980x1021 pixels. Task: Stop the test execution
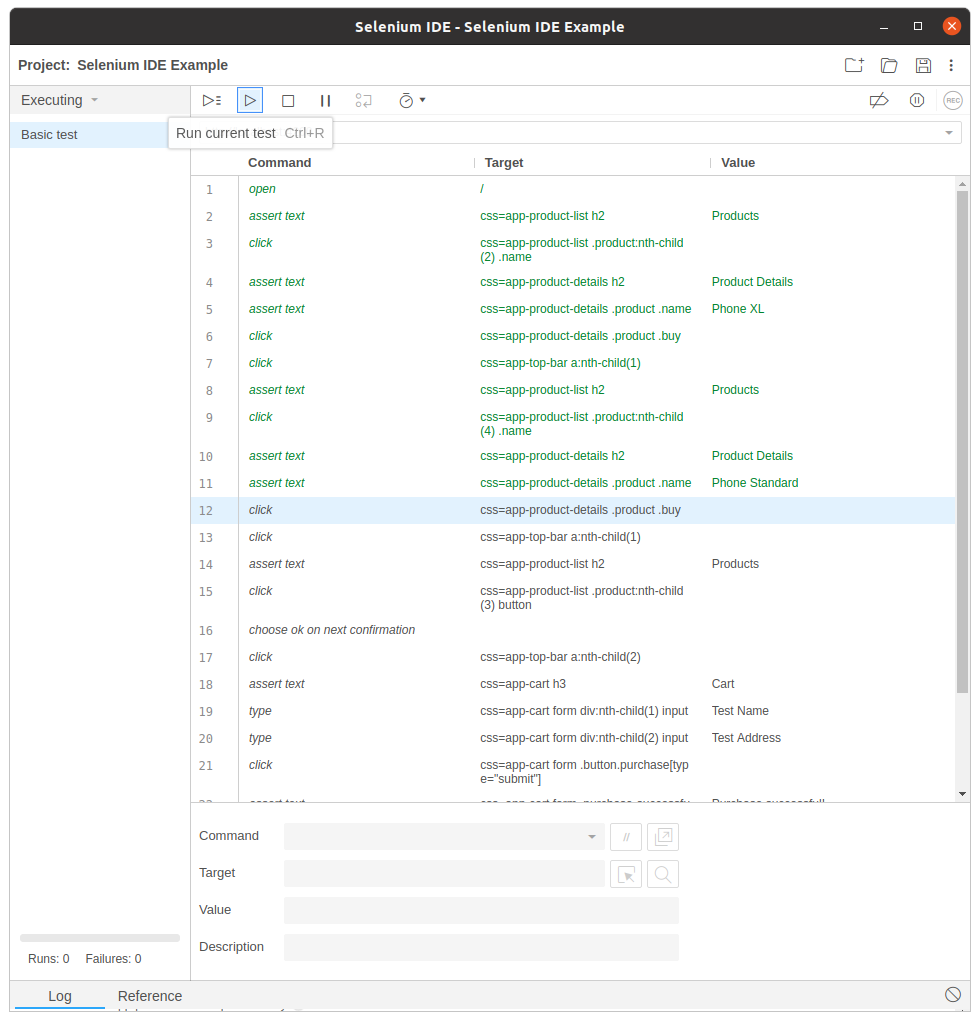coord(288,101)
